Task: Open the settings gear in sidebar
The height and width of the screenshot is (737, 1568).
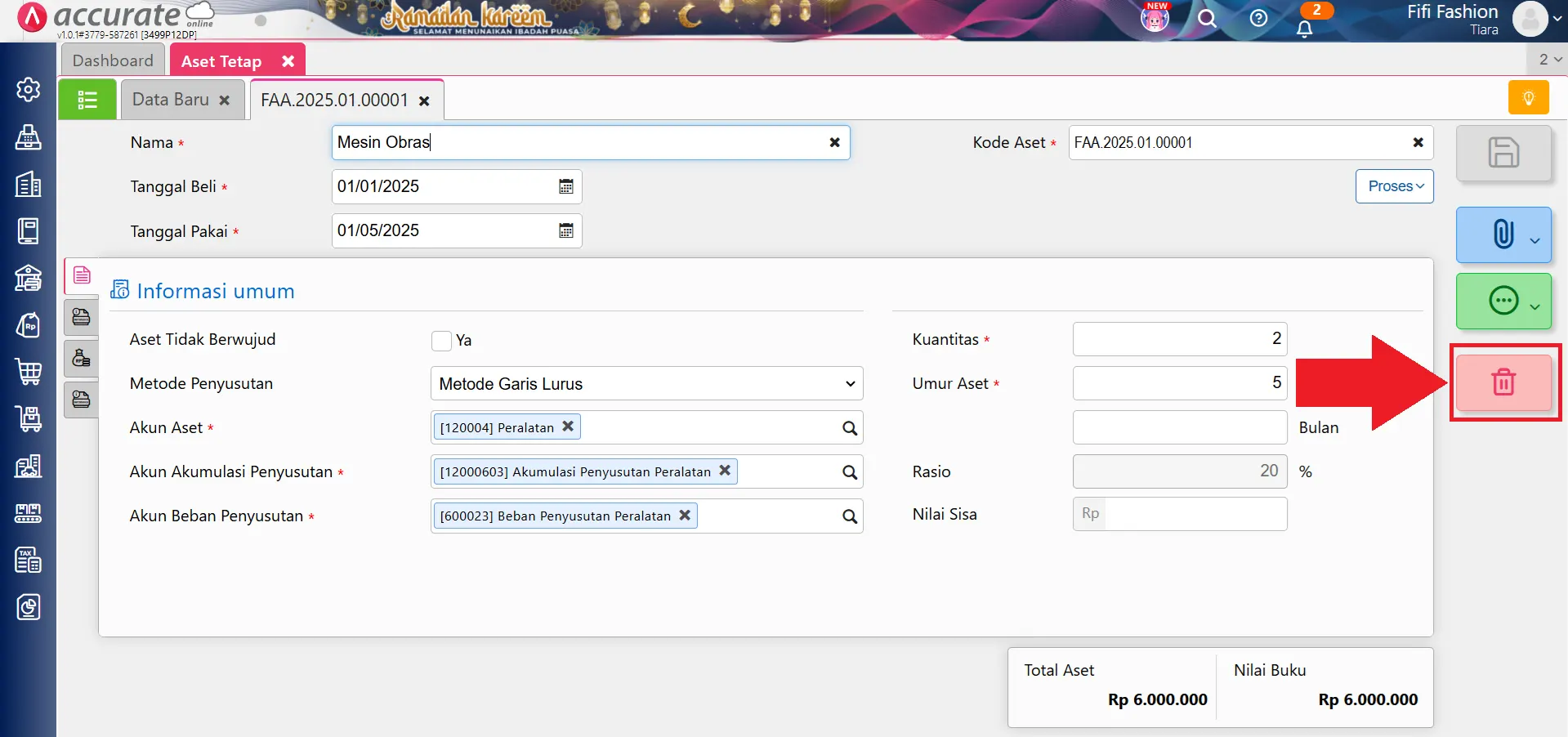Action: click(x=29, y=89)
